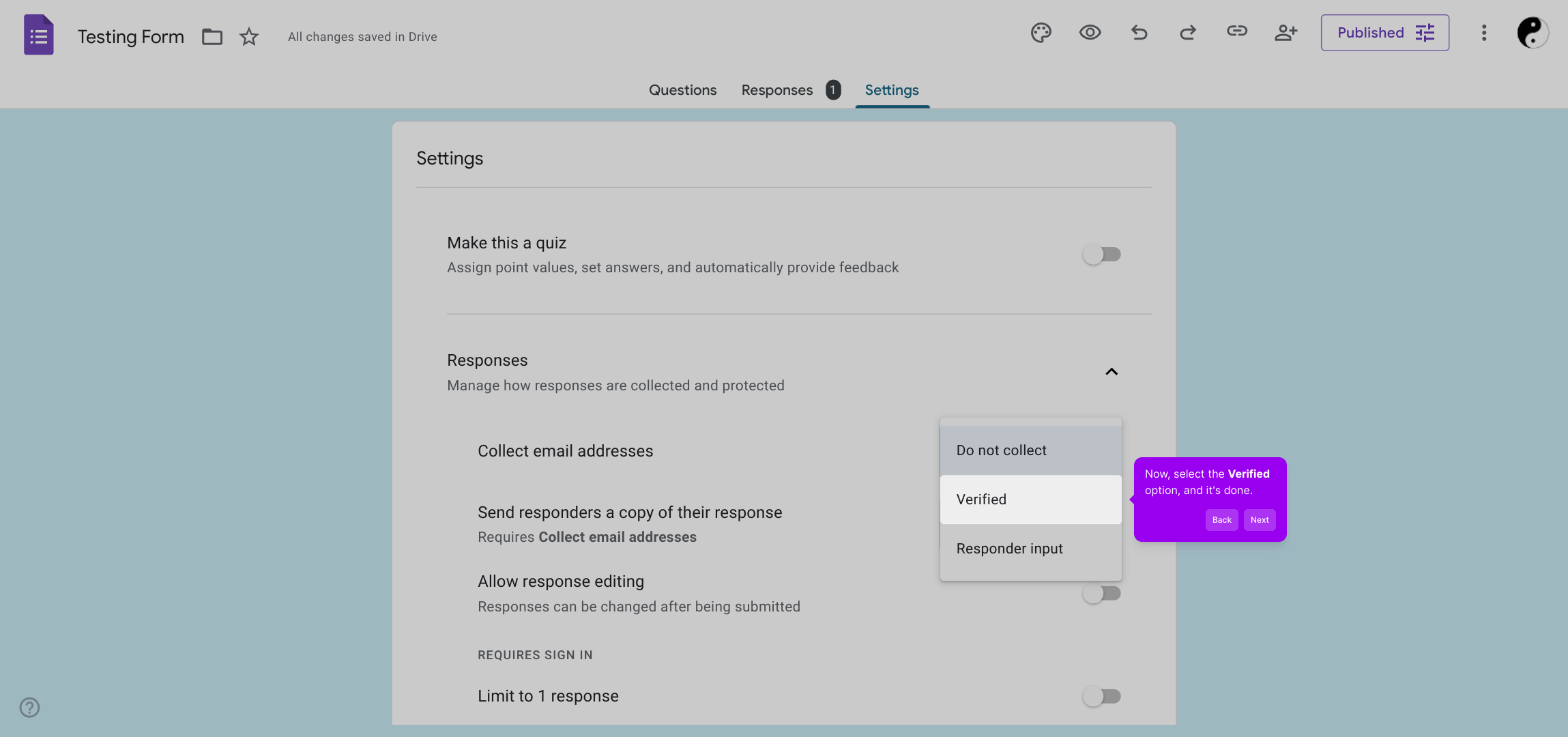
Task: Click the redo arrow icon
Action: (1188, 33)
